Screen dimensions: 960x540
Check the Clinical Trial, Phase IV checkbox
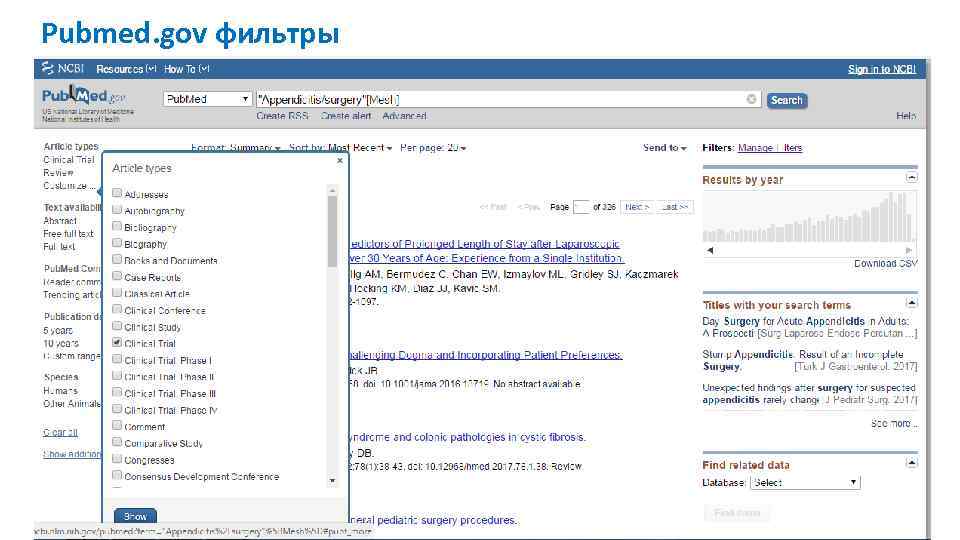tap(117, 408)
